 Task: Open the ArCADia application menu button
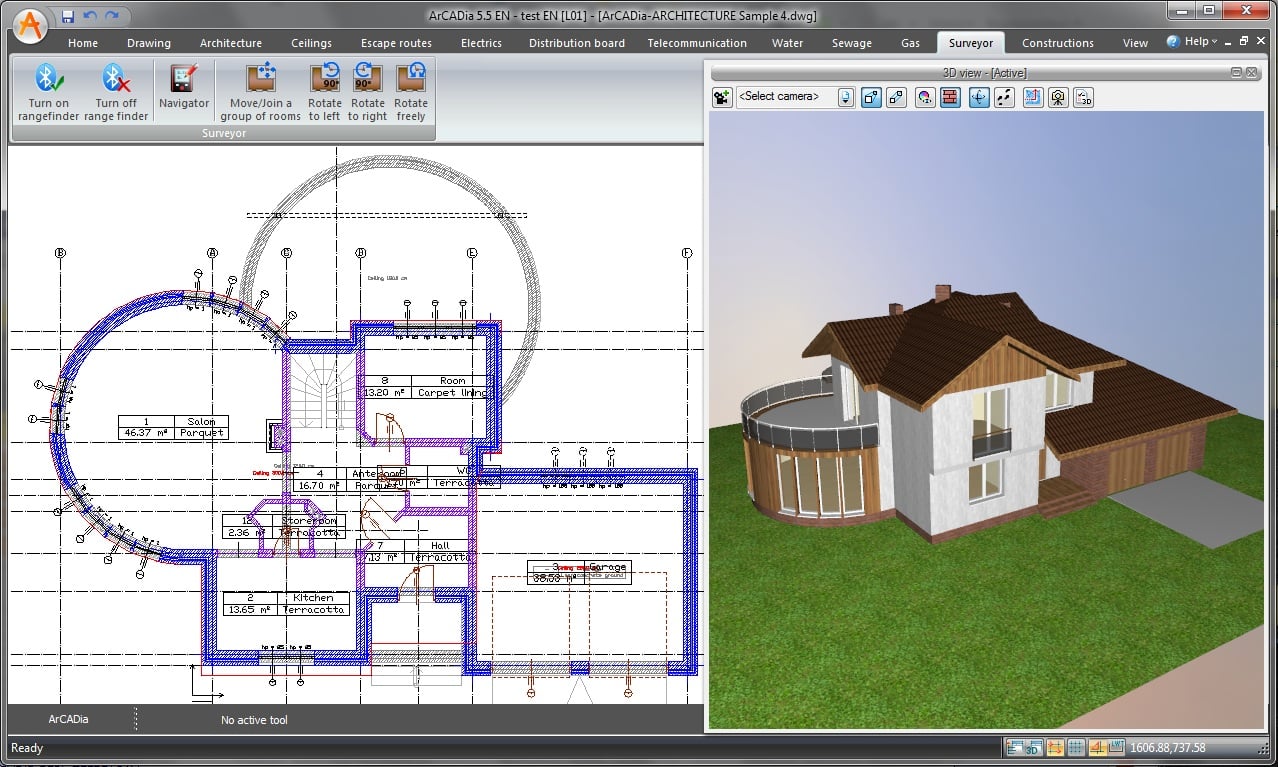pyautogui.click(x=31, y=25)
